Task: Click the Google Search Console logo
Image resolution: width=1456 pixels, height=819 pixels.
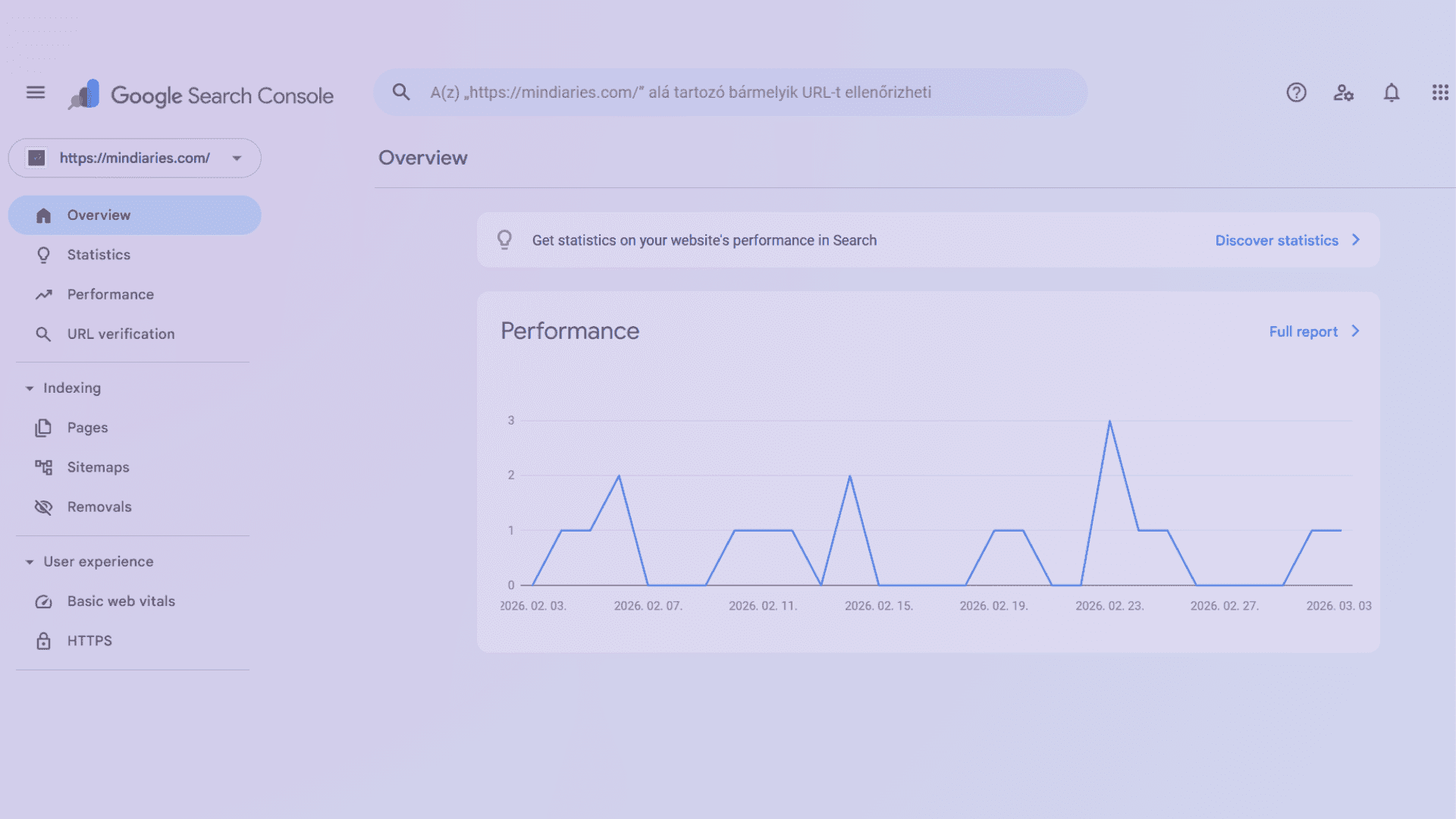Action: click(x=201, y=96)
